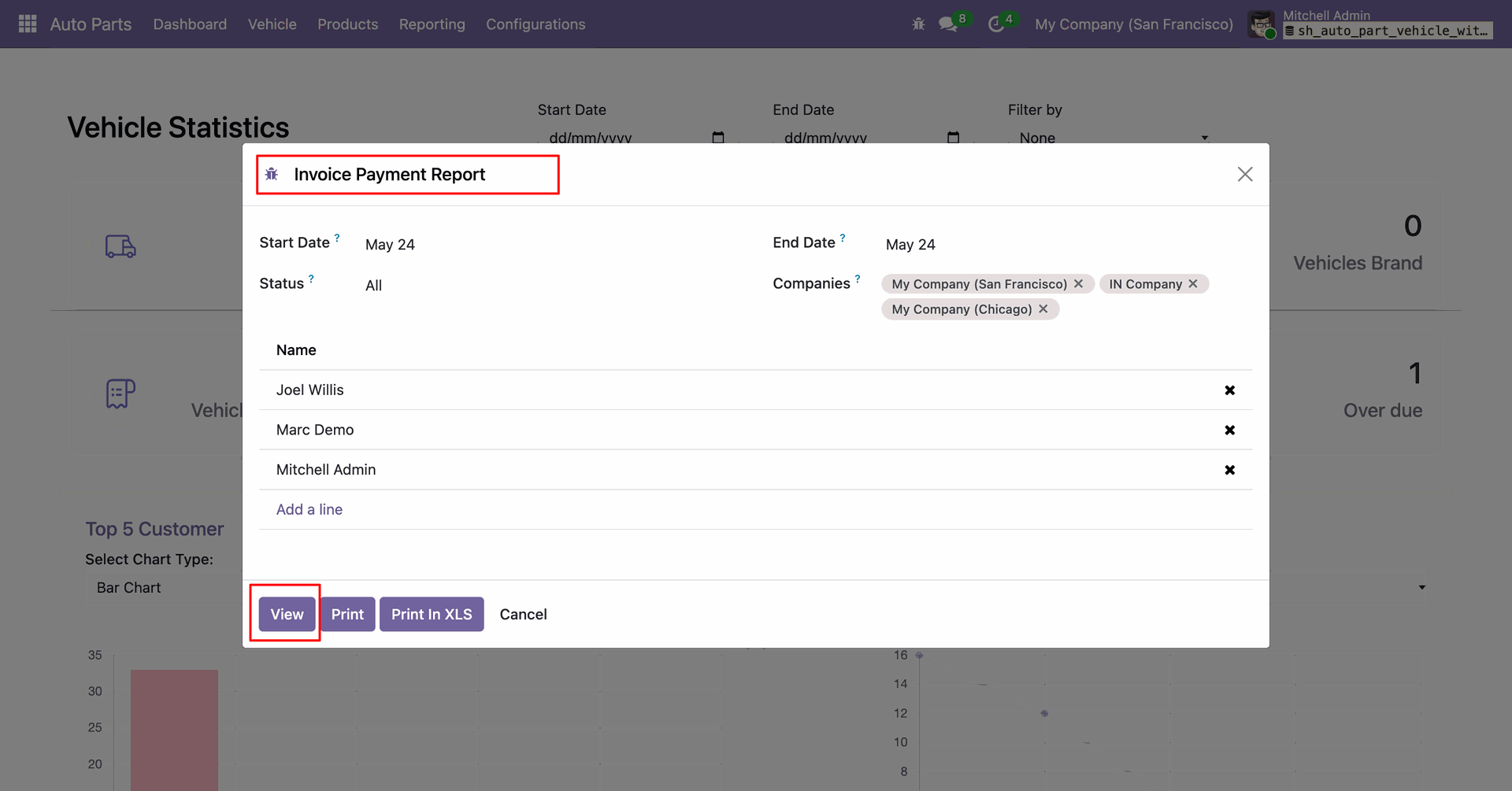
Task: Delete the Mitchell Admin row
Action: pyautogui.click(x=1229, y=470)
